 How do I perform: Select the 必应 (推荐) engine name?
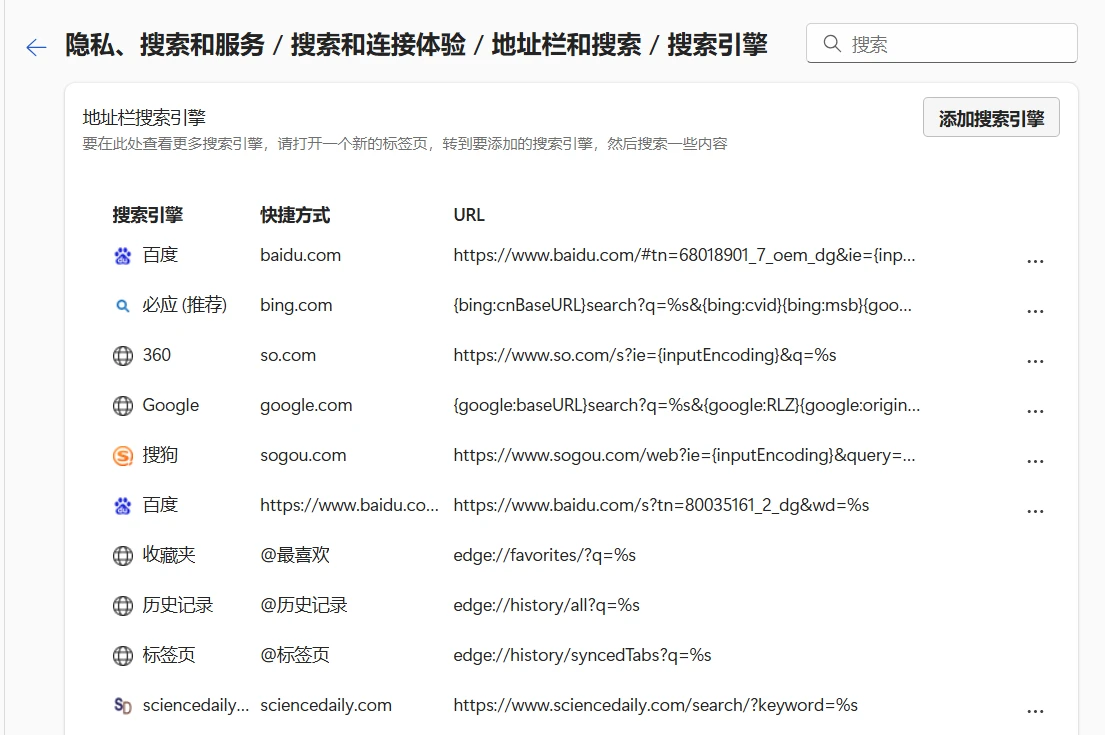tap(185, 305)
